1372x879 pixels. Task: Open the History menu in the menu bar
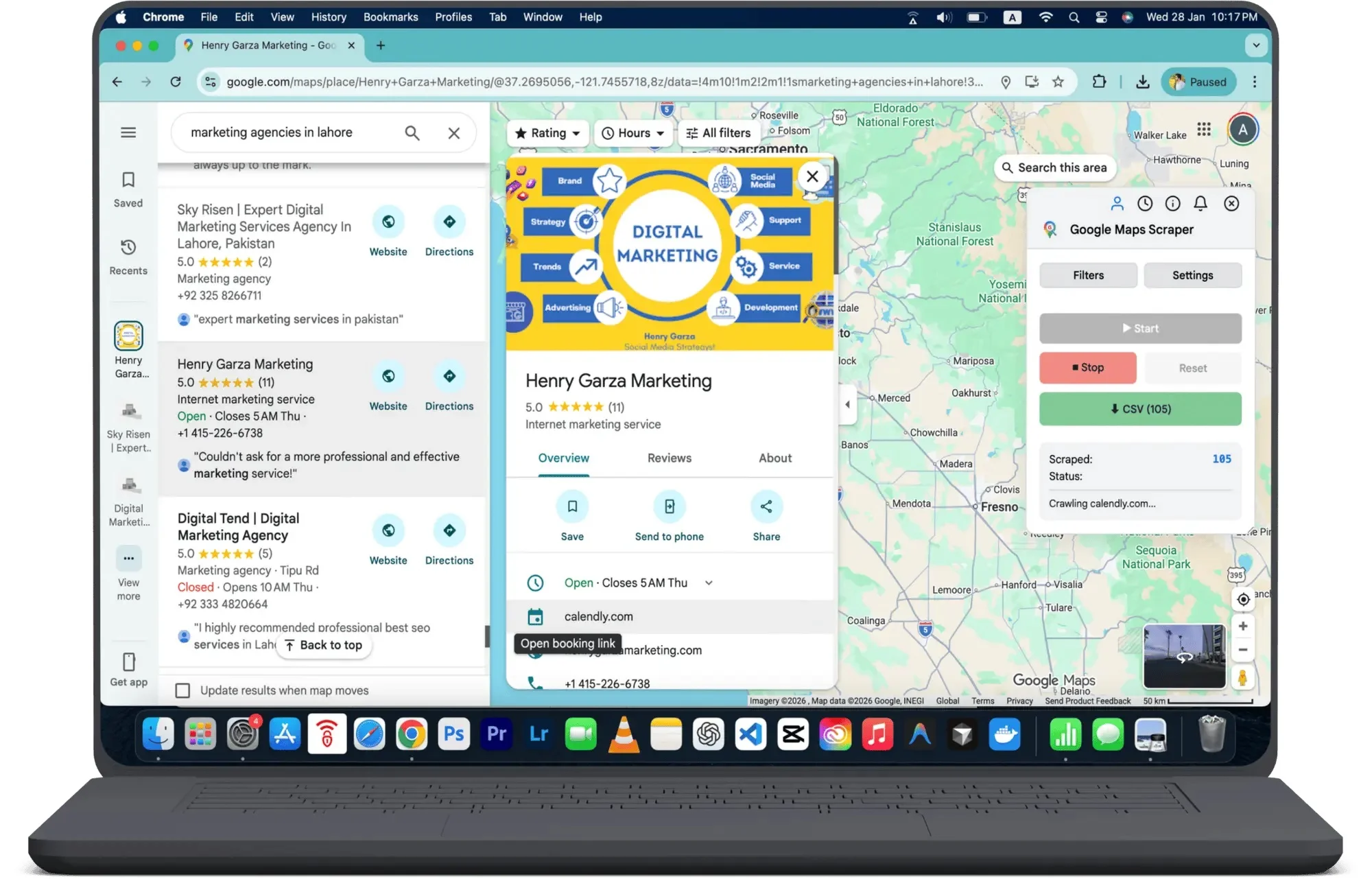pos(329,17)
